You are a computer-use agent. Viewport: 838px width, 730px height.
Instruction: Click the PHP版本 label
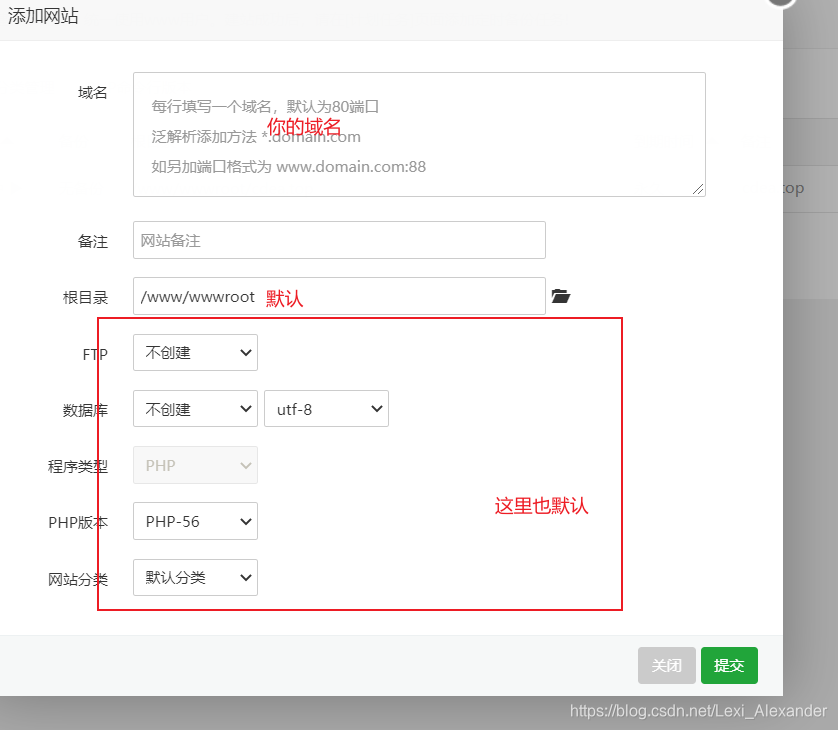[x=78, y=523]
